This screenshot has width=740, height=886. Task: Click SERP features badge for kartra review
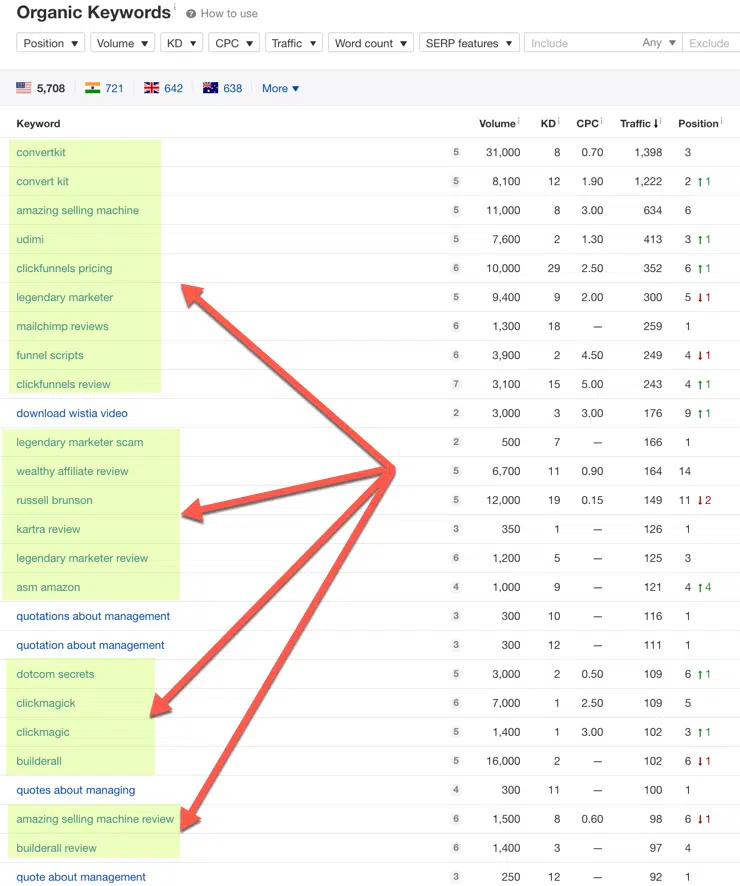[456, 529]
